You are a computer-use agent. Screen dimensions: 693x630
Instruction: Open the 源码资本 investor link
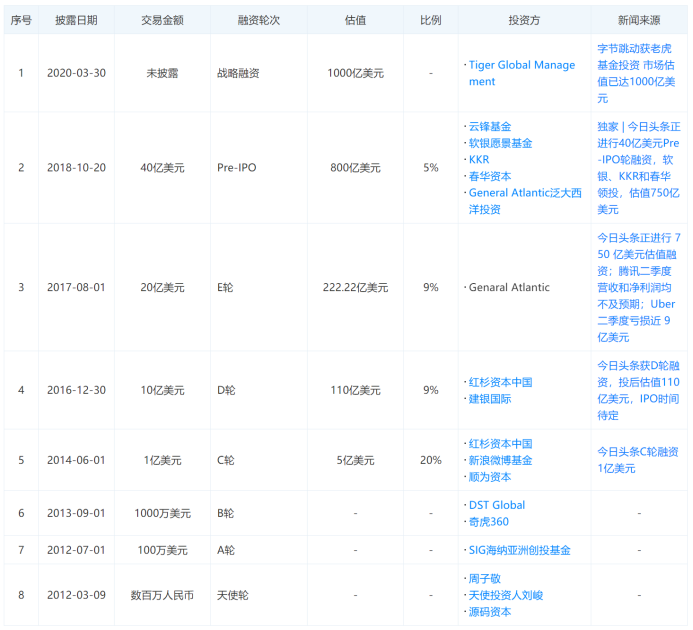click(490, 611)
